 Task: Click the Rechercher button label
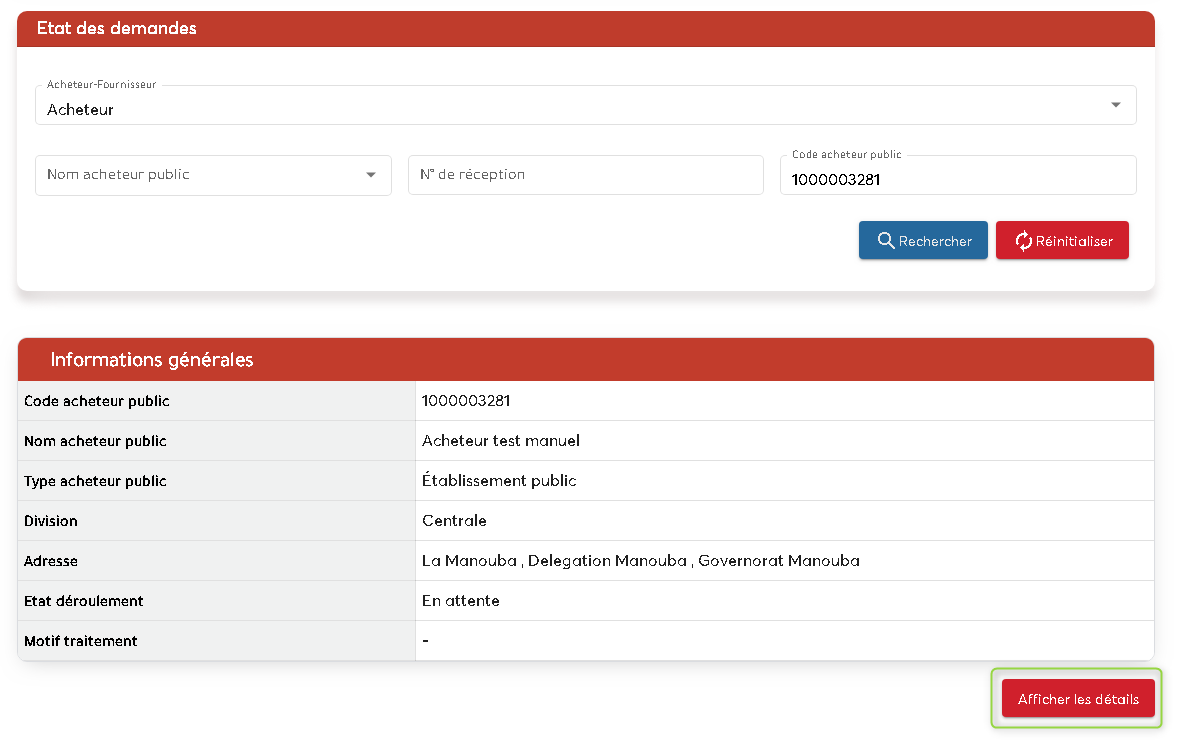click(x=935, y=241)
